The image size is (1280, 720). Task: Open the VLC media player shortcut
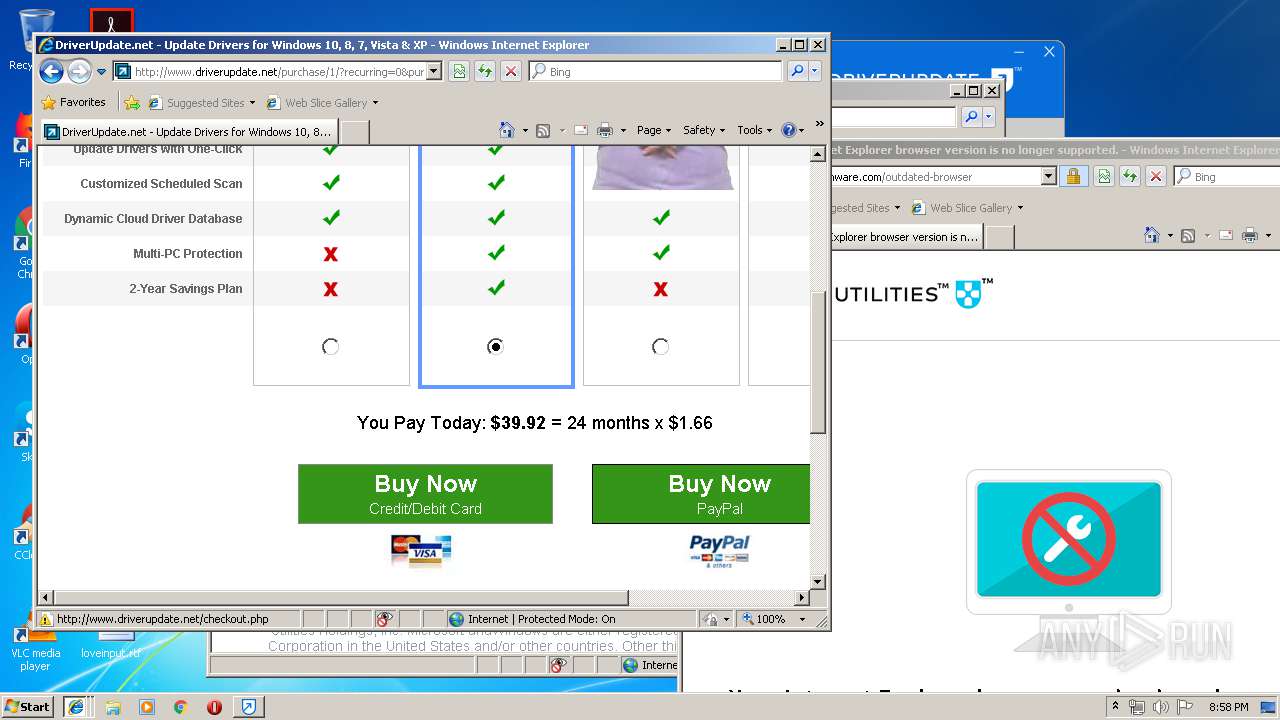pos(35,645)
